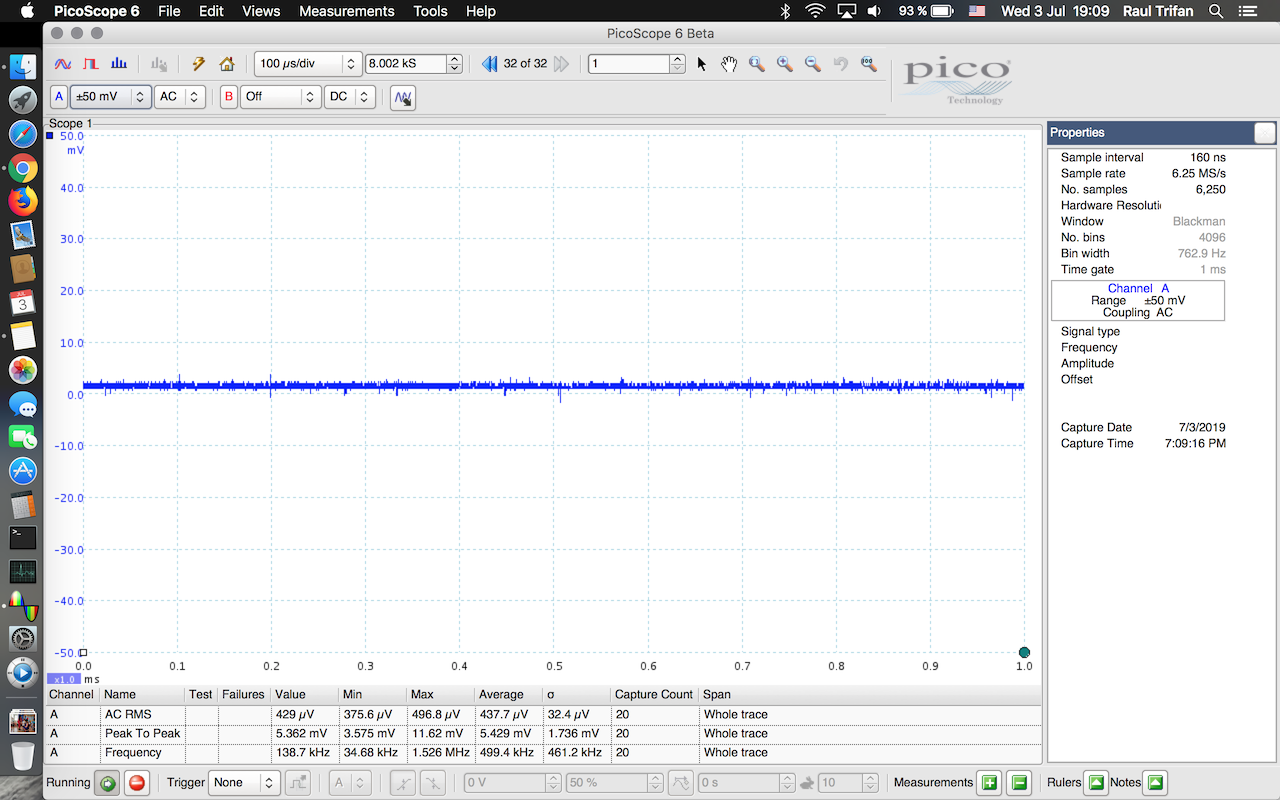Click the zoom to full view icon
This screenshot has width=1280, height=800.
point(868,64)
